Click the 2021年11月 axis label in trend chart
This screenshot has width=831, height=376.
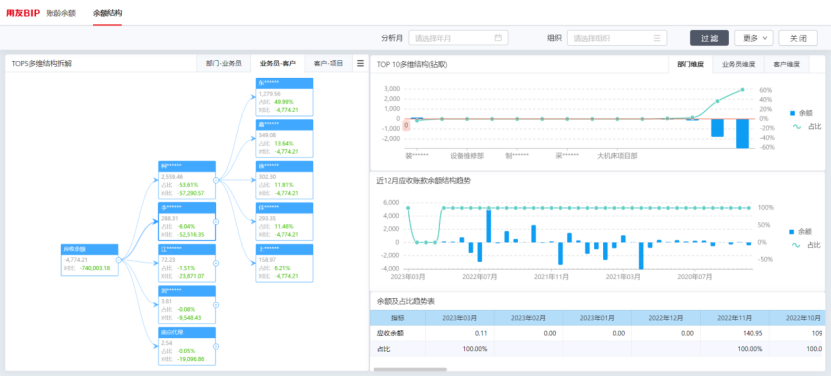point(552,276)
